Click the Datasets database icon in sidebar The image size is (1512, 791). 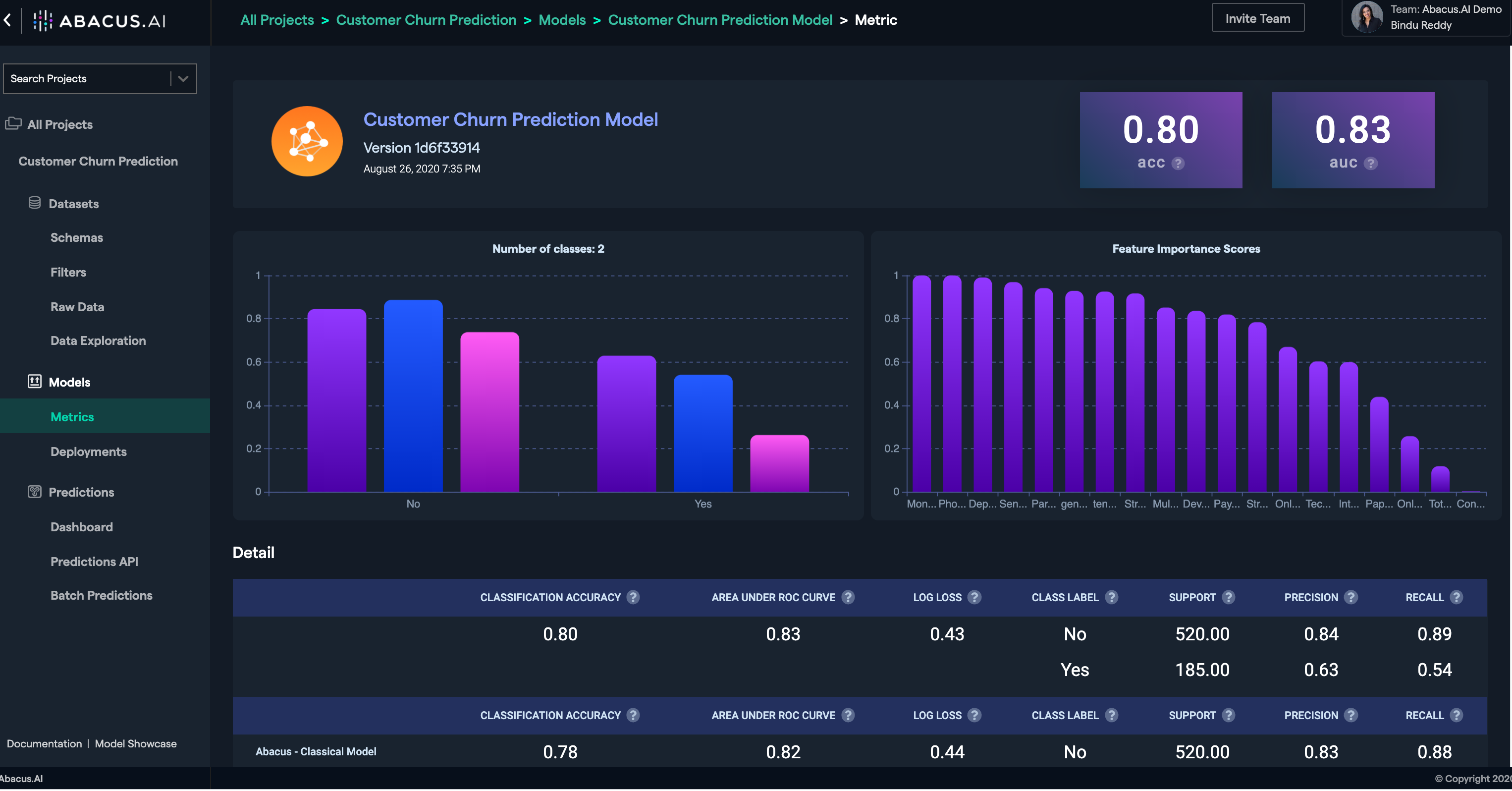(35, 203)
